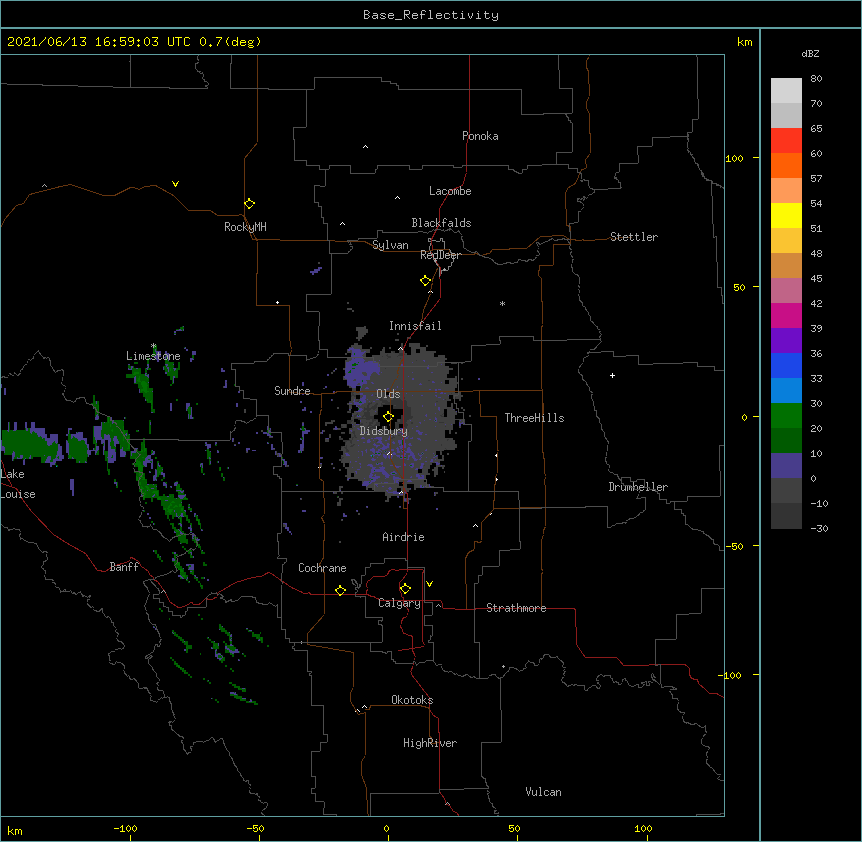862x842 pixels.
Task: Click the dBZ legend heading
Action: pos(810,53)
